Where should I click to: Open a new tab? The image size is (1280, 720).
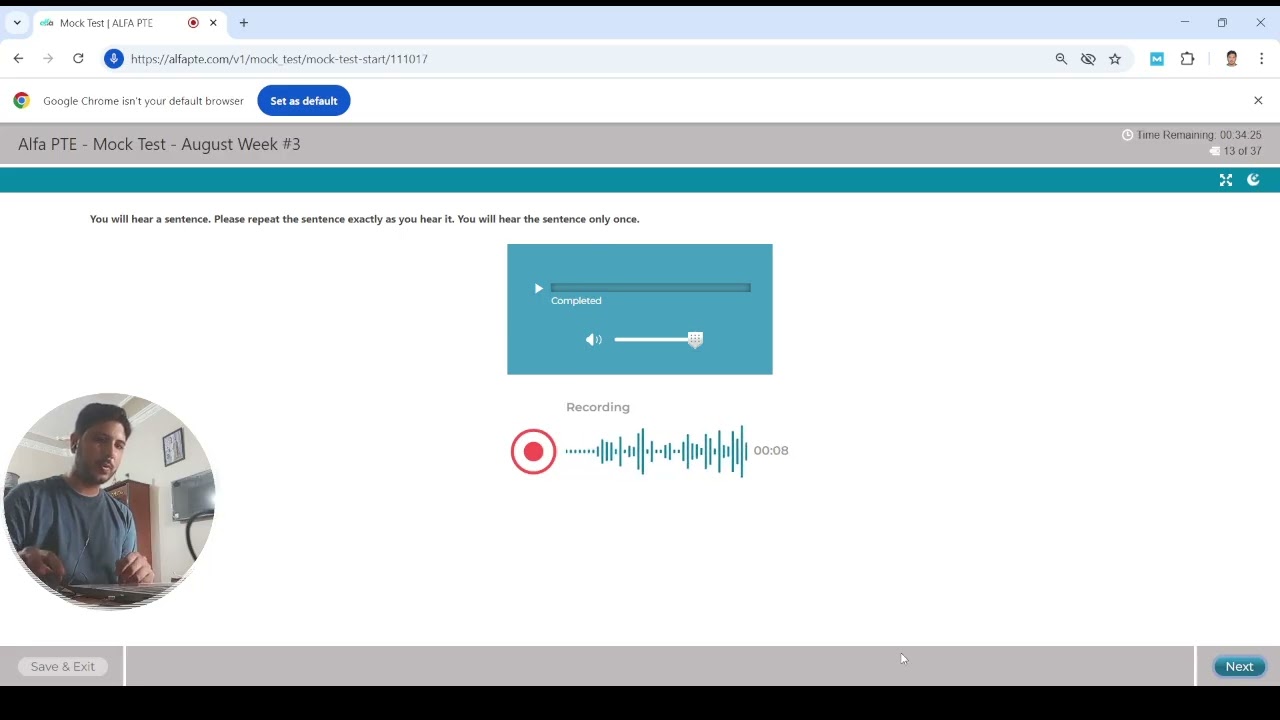coord(243,23)
